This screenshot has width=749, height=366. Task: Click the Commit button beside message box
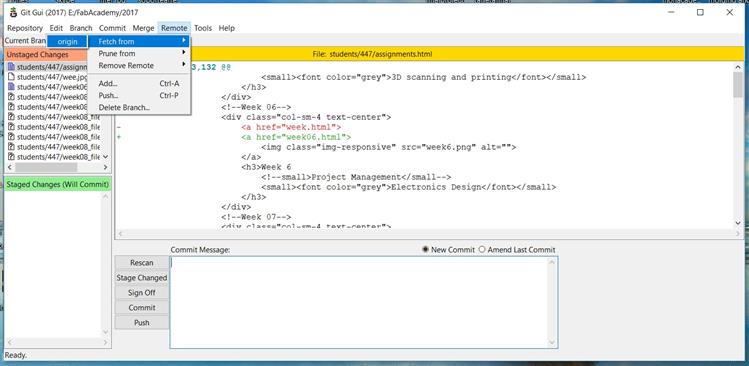(x=142, y=308)
